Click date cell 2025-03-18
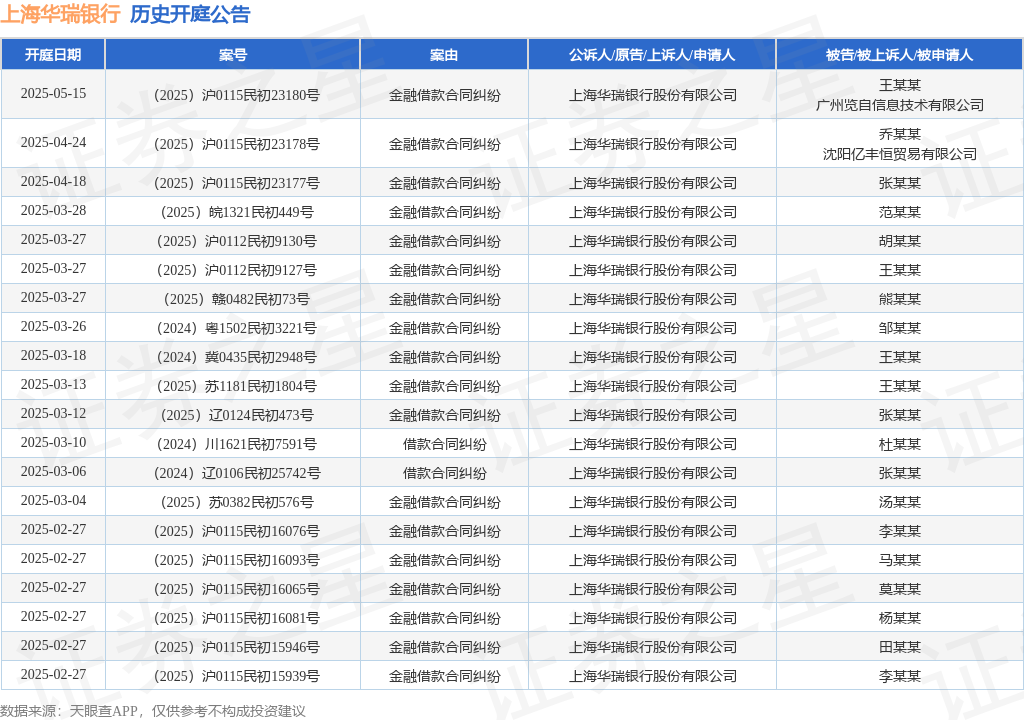1024x720 pixels. point(53,355)
